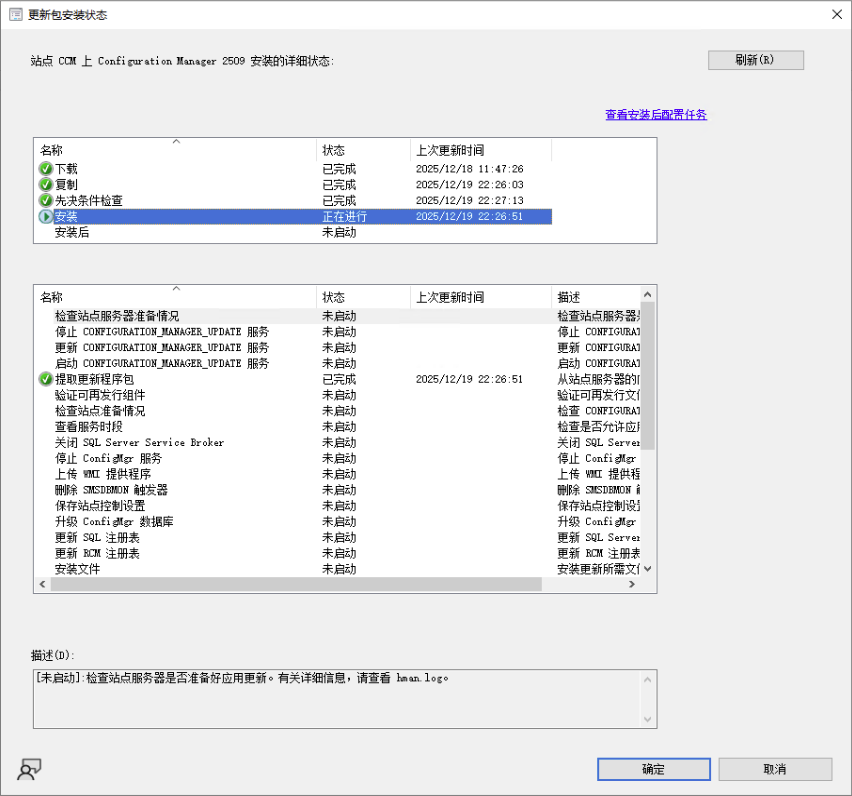Image resolution: width=852 pixels, height=796 pixels.
Task: Sort lower list by 名称 column header
Action: [x=176, y=297]
